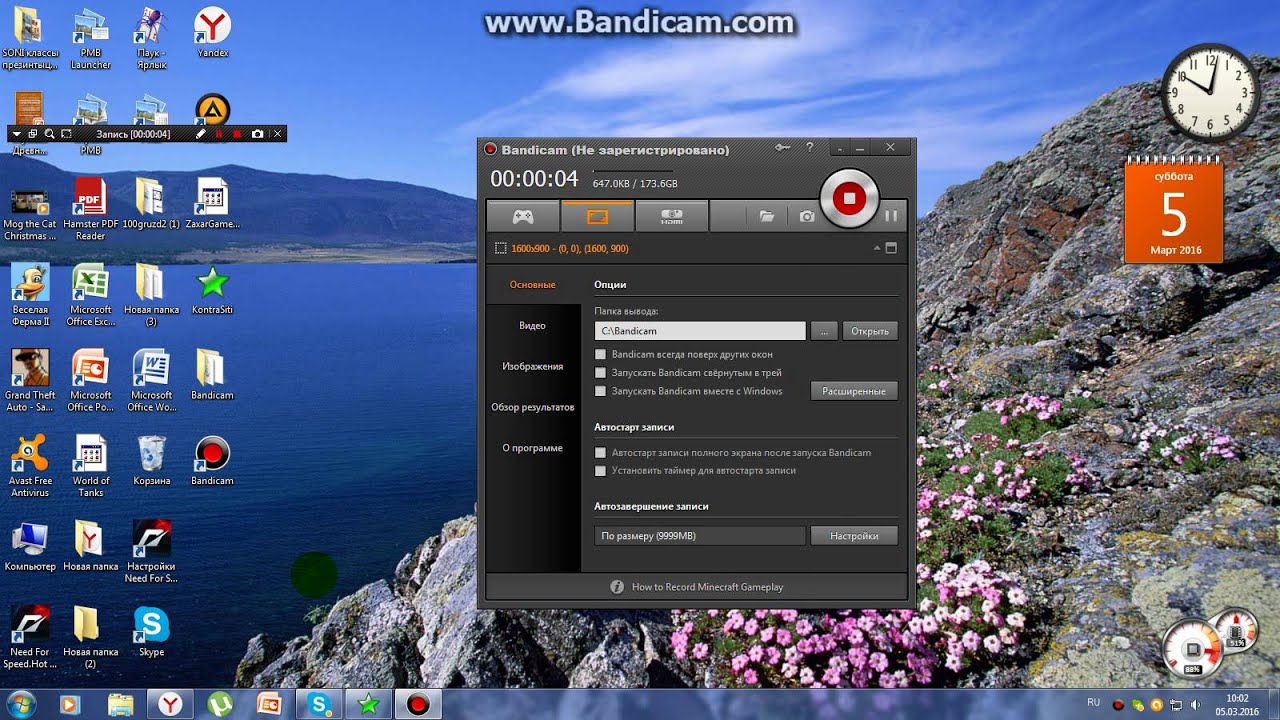Open Bandicam red-dot desktop shortcut
The image size is (1280, 720).
pos(212,461)
